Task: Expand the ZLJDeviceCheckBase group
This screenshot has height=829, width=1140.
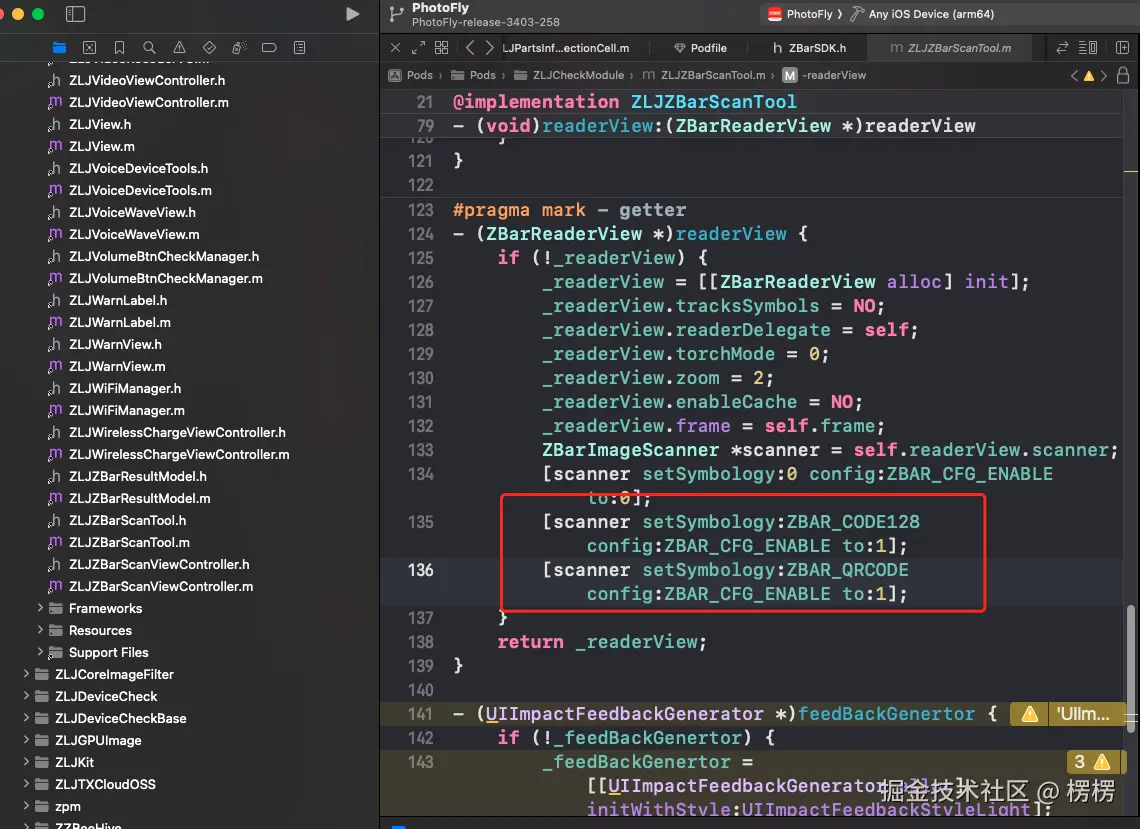Action: [26, 718]
